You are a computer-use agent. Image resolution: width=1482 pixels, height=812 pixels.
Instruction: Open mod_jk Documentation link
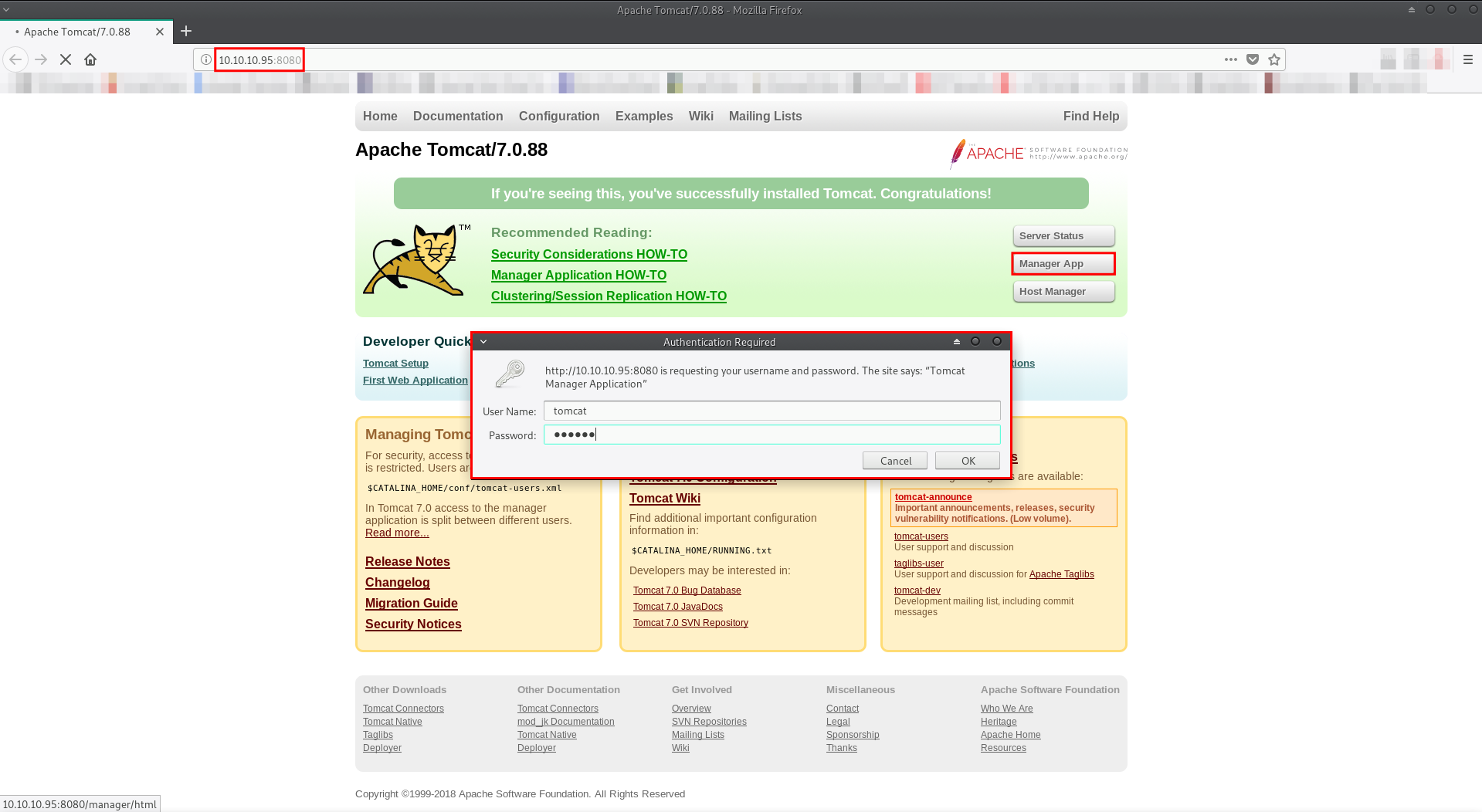[x=565, y=722]
